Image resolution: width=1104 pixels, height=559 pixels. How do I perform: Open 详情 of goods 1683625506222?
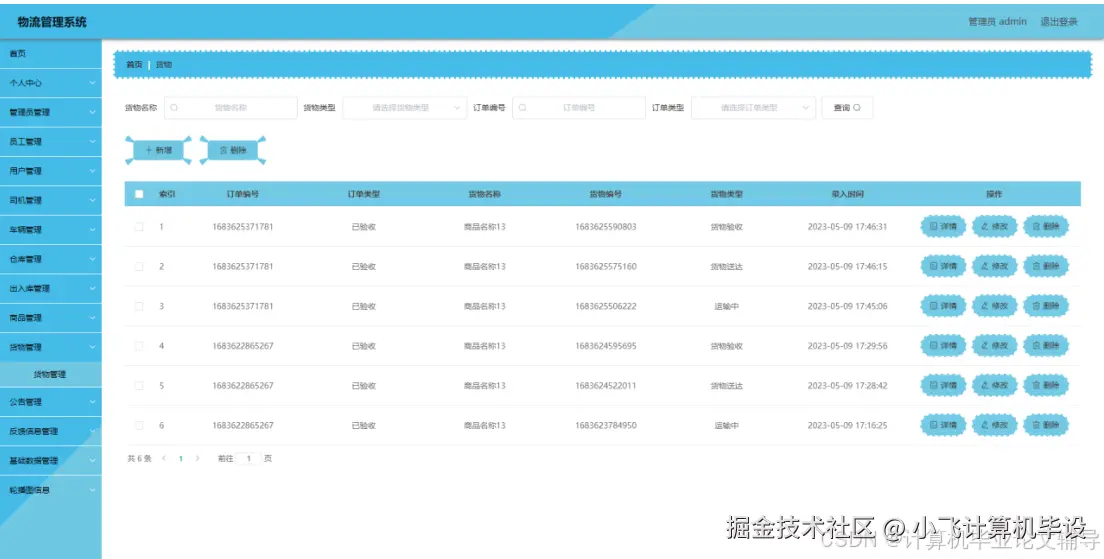tap(943, 306)
